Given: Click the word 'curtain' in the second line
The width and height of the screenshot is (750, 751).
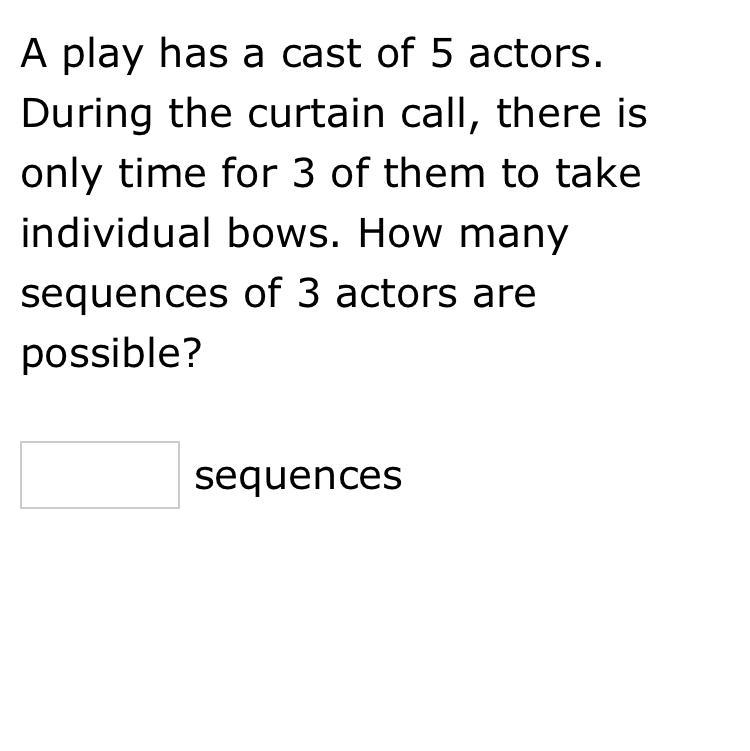Looking at the screenshot, I should tap(316, 114).
